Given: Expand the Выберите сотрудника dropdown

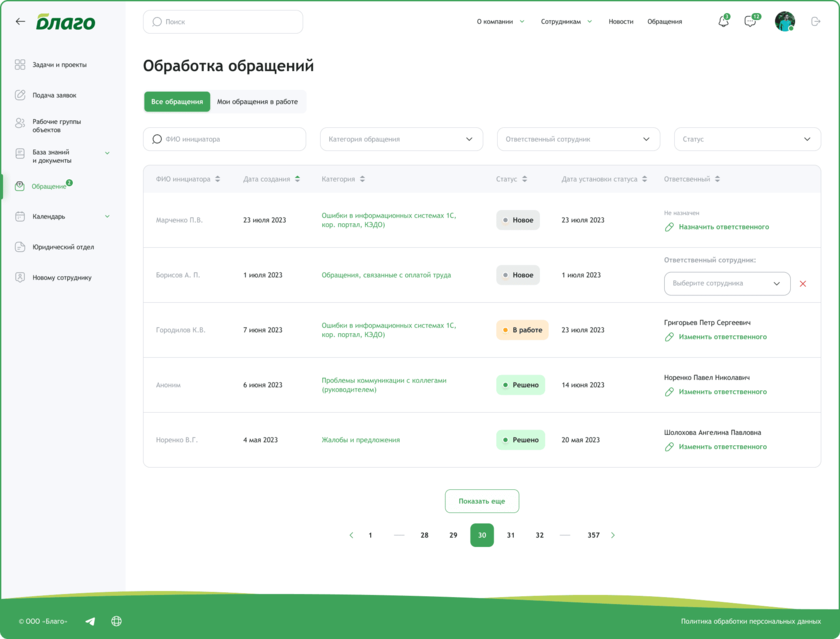Looking at the screenshot, I should click(x=727, y=284).
